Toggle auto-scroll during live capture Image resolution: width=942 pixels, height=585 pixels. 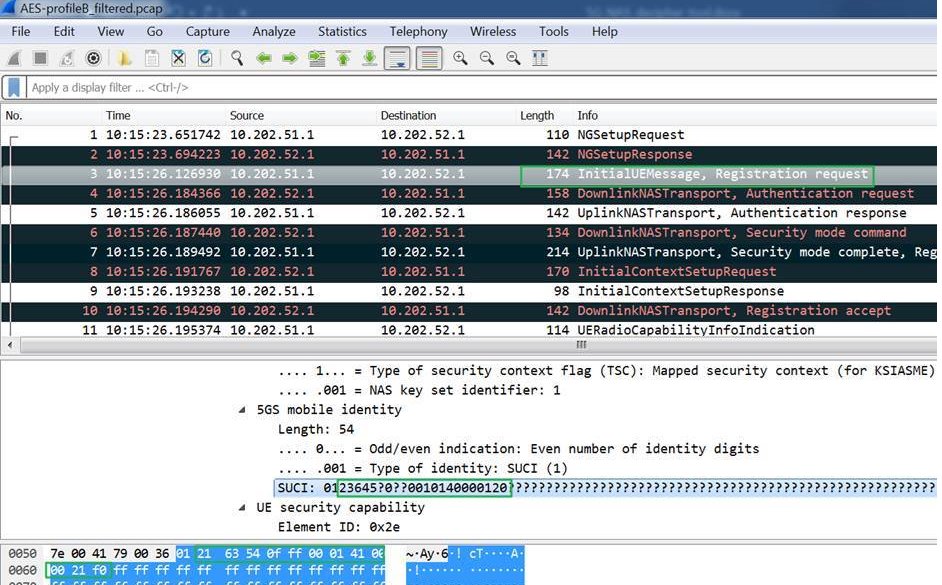coord(396,58)
